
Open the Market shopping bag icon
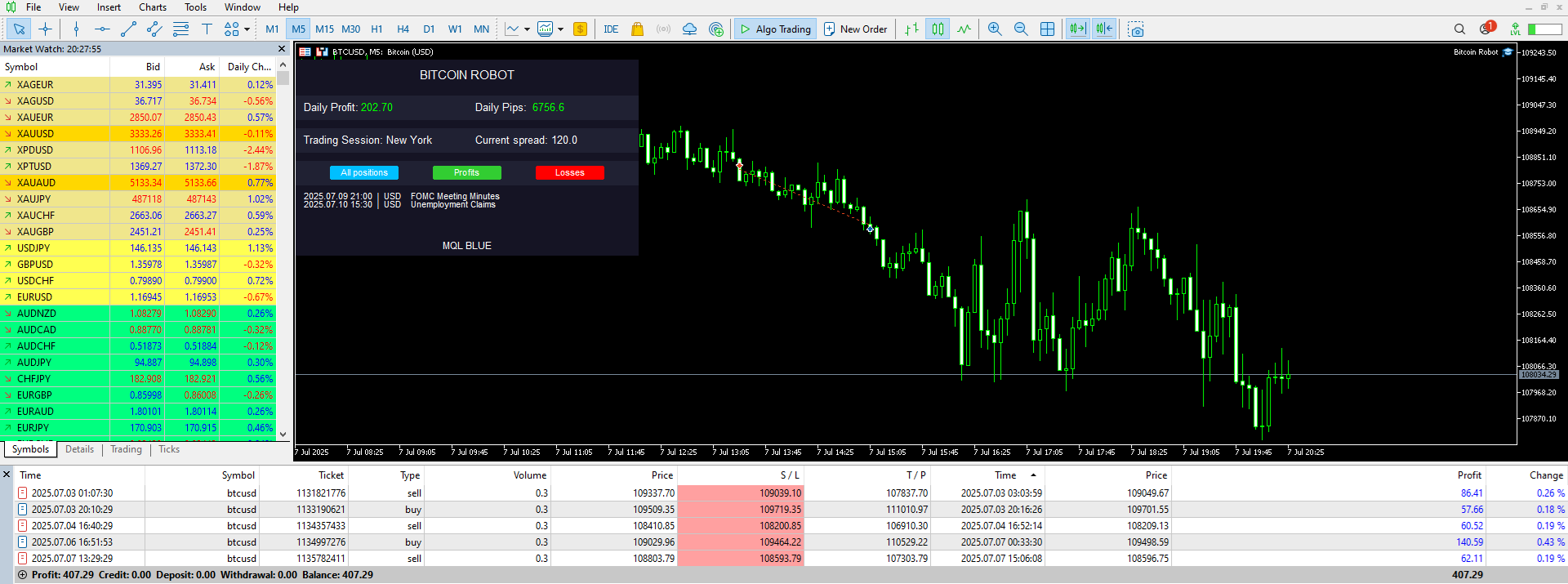(x=637, y=29)
